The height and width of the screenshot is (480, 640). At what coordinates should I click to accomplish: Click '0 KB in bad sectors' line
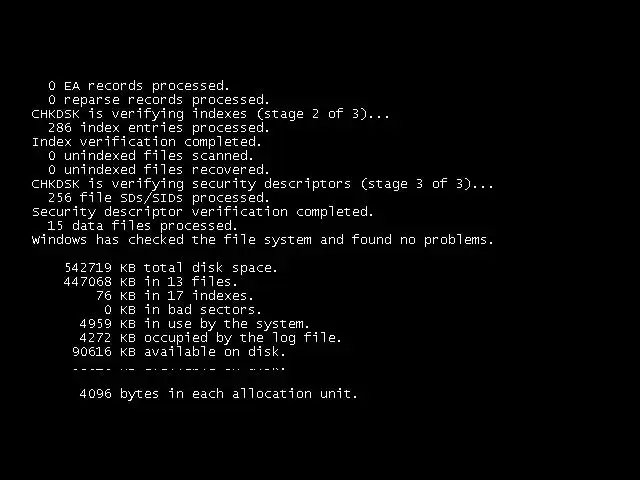[182, 310]
